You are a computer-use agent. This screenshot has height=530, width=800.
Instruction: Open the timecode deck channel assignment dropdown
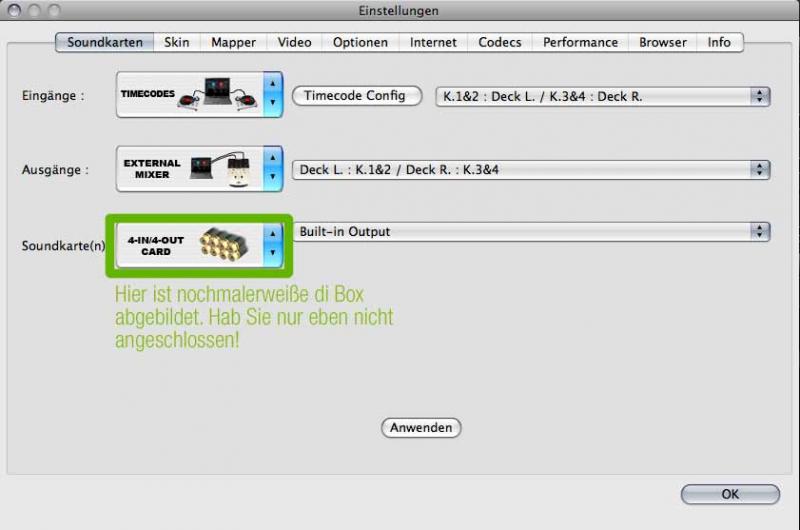click(x=603, y=97)
